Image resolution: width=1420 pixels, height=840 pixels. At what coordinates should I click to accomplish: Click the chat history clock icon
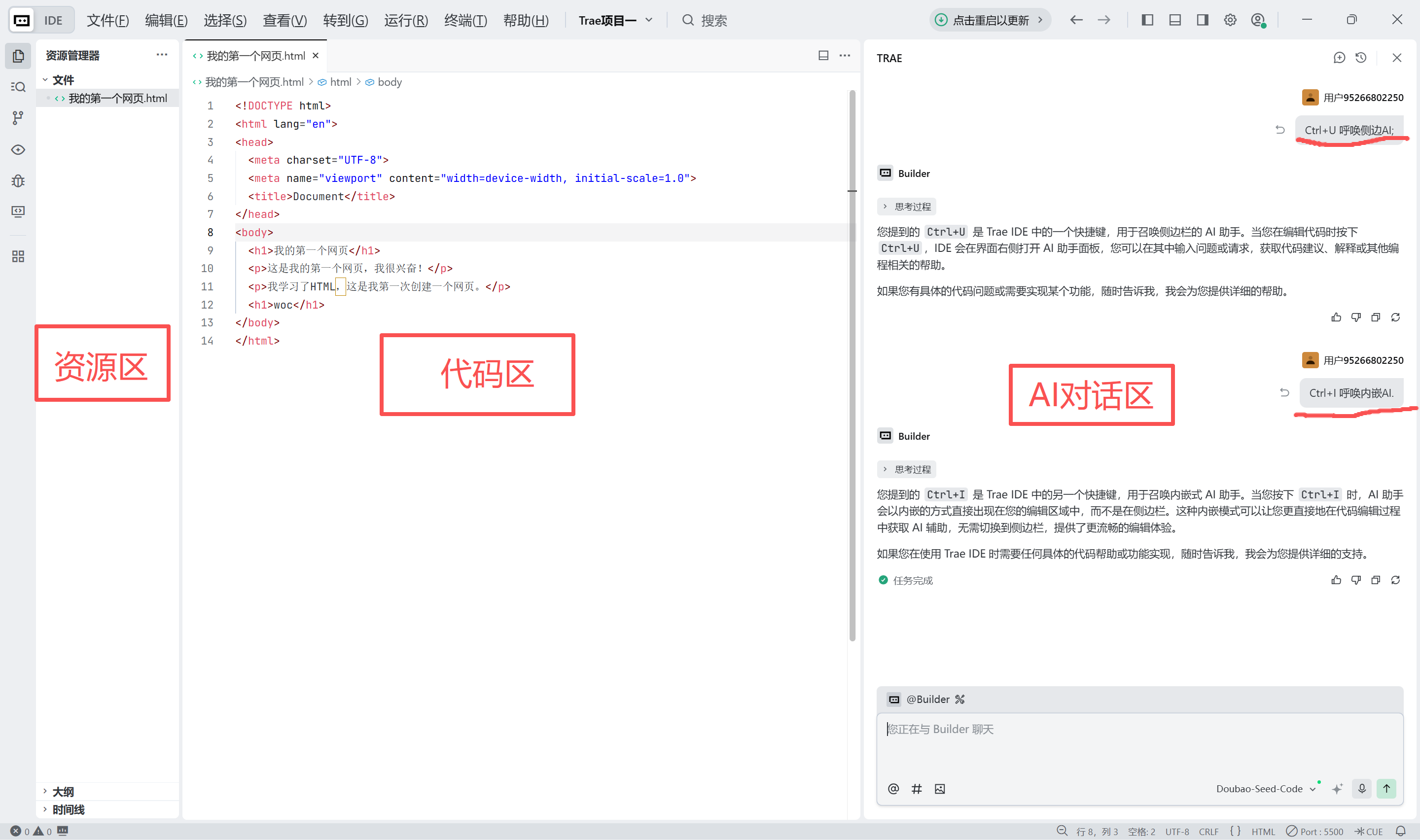pyautogui.click(x=1361, y=58)
